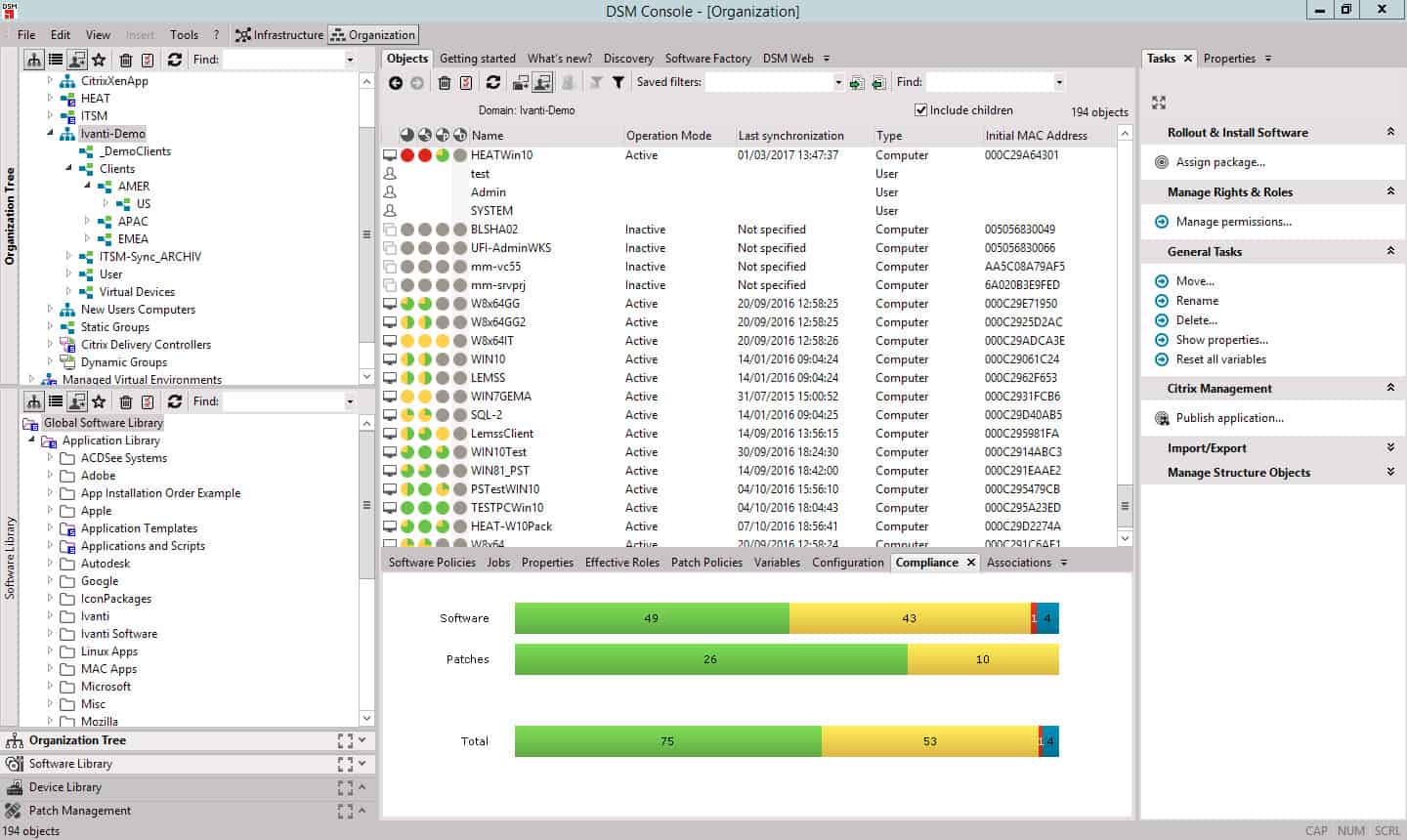Open the Tools menu

[x=184, y=35]
